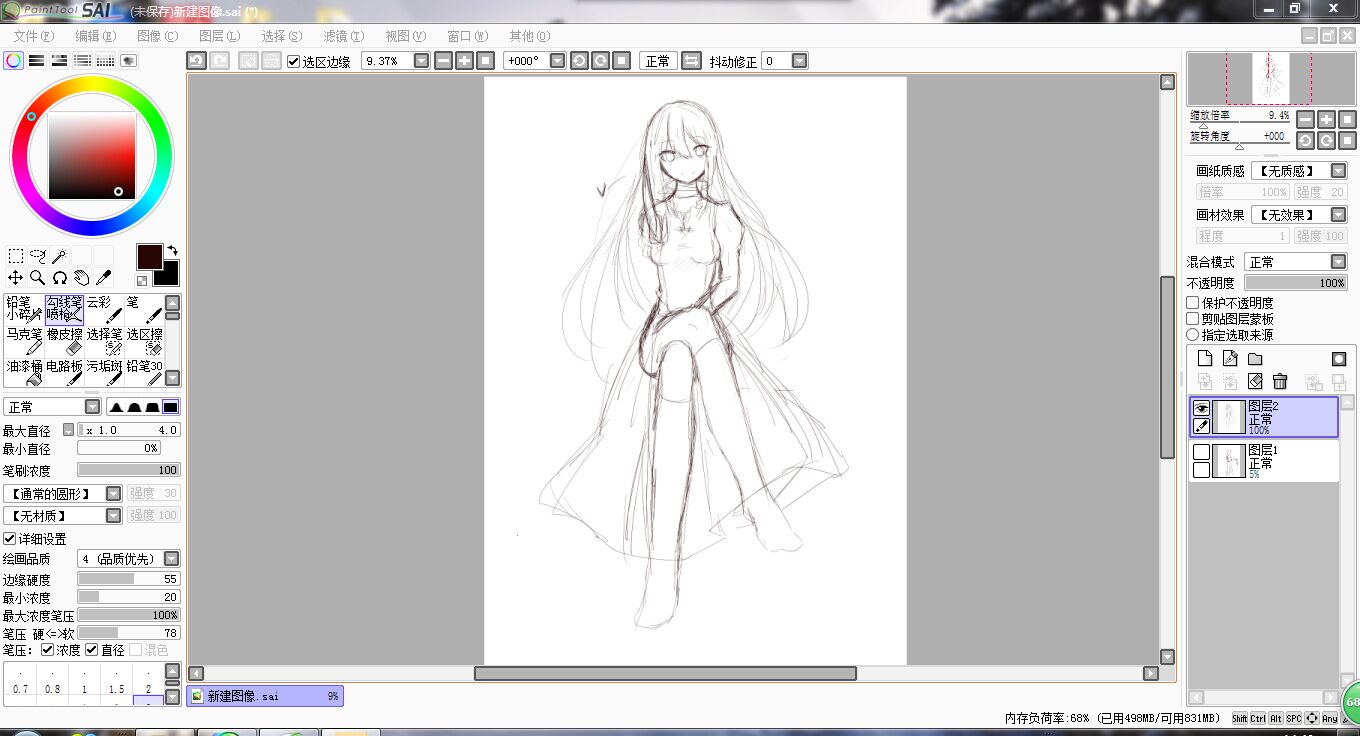This screenshot has width=1360, height=736.
Task: Open the 抖动修正 stabilizer dropdown
Action: click(x=799, y=61)
